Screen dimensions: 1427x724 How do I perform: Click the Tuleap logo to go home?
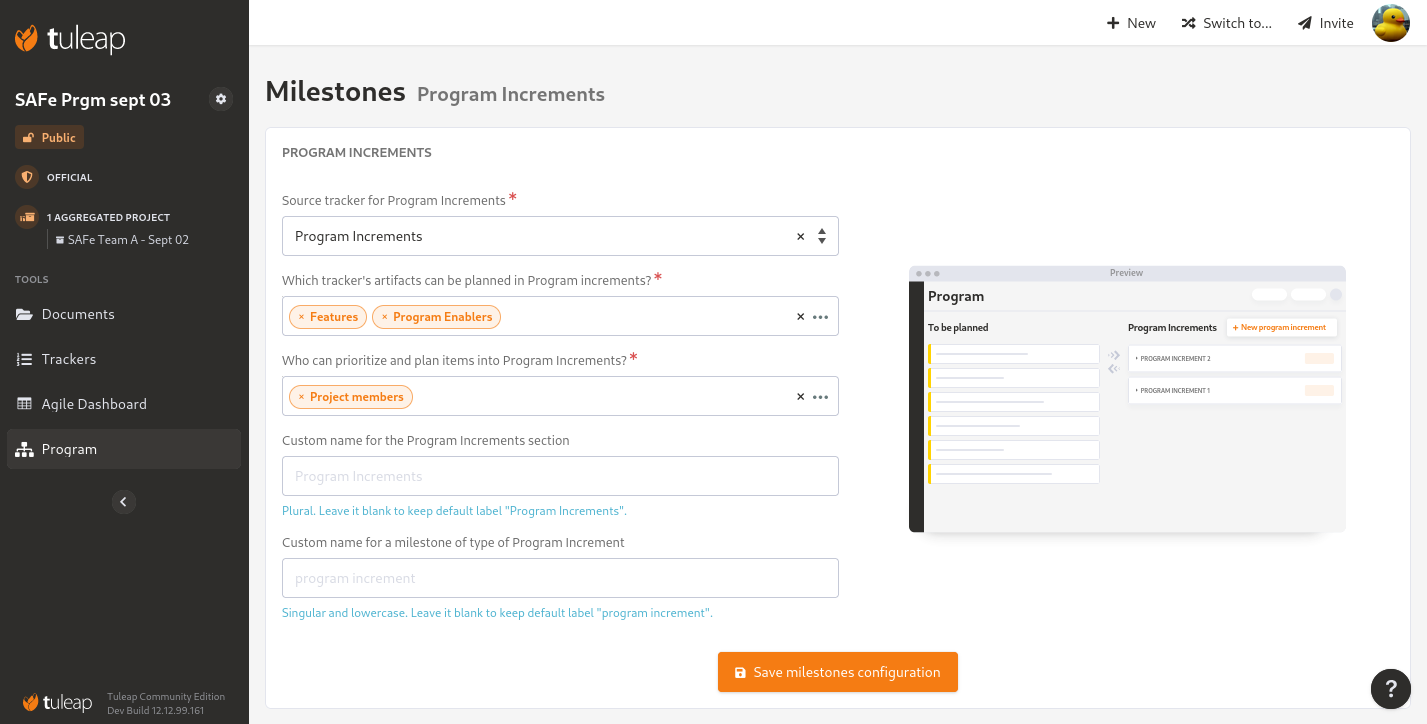(70, 39)
